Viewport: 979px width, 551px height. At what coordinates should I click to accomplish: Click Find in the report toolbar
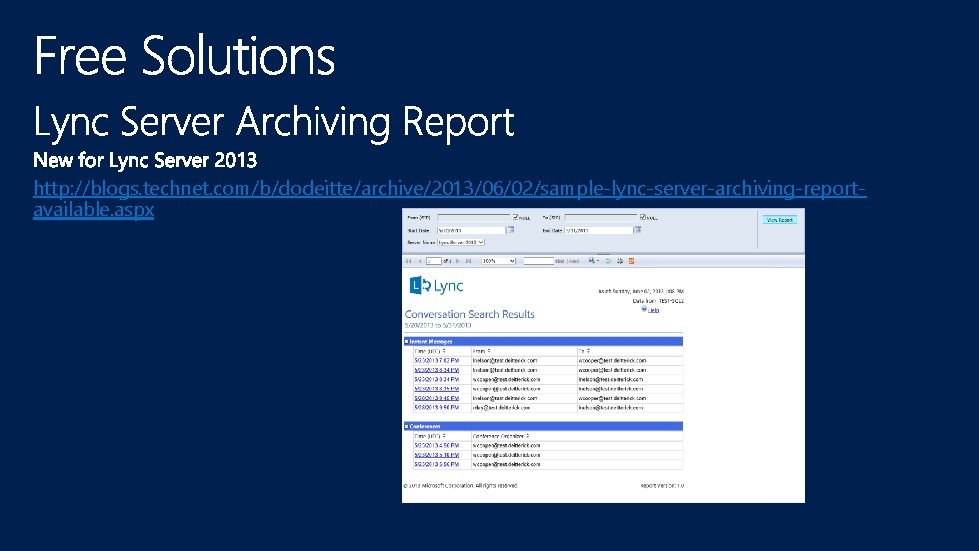tap(559, 261)
